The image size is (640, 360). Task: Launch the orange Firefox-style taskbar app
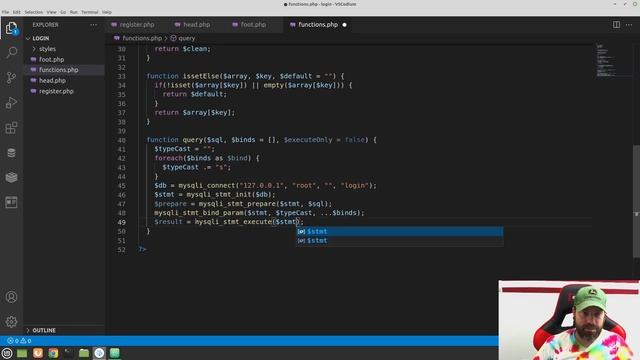(38, 353)
